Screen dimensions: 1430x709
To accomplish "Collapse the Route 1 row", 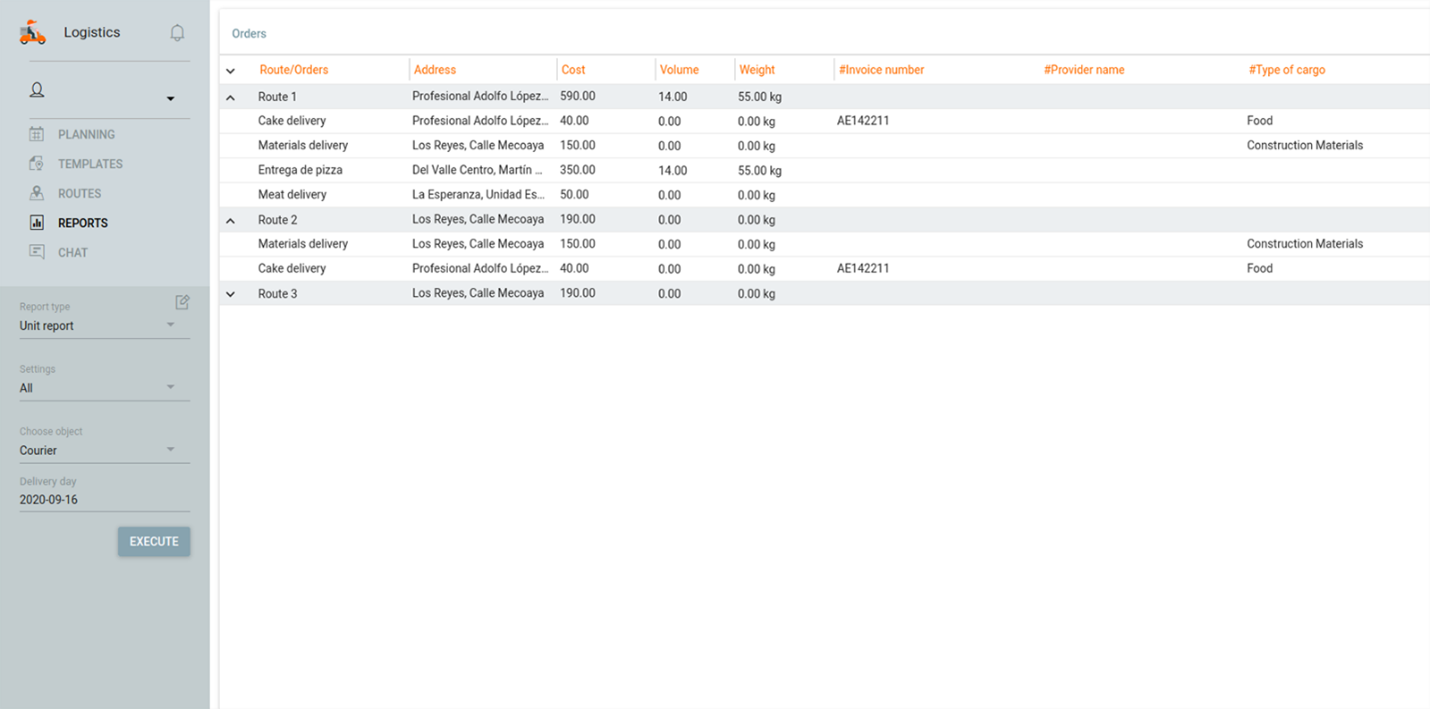I will click(231, 98).
